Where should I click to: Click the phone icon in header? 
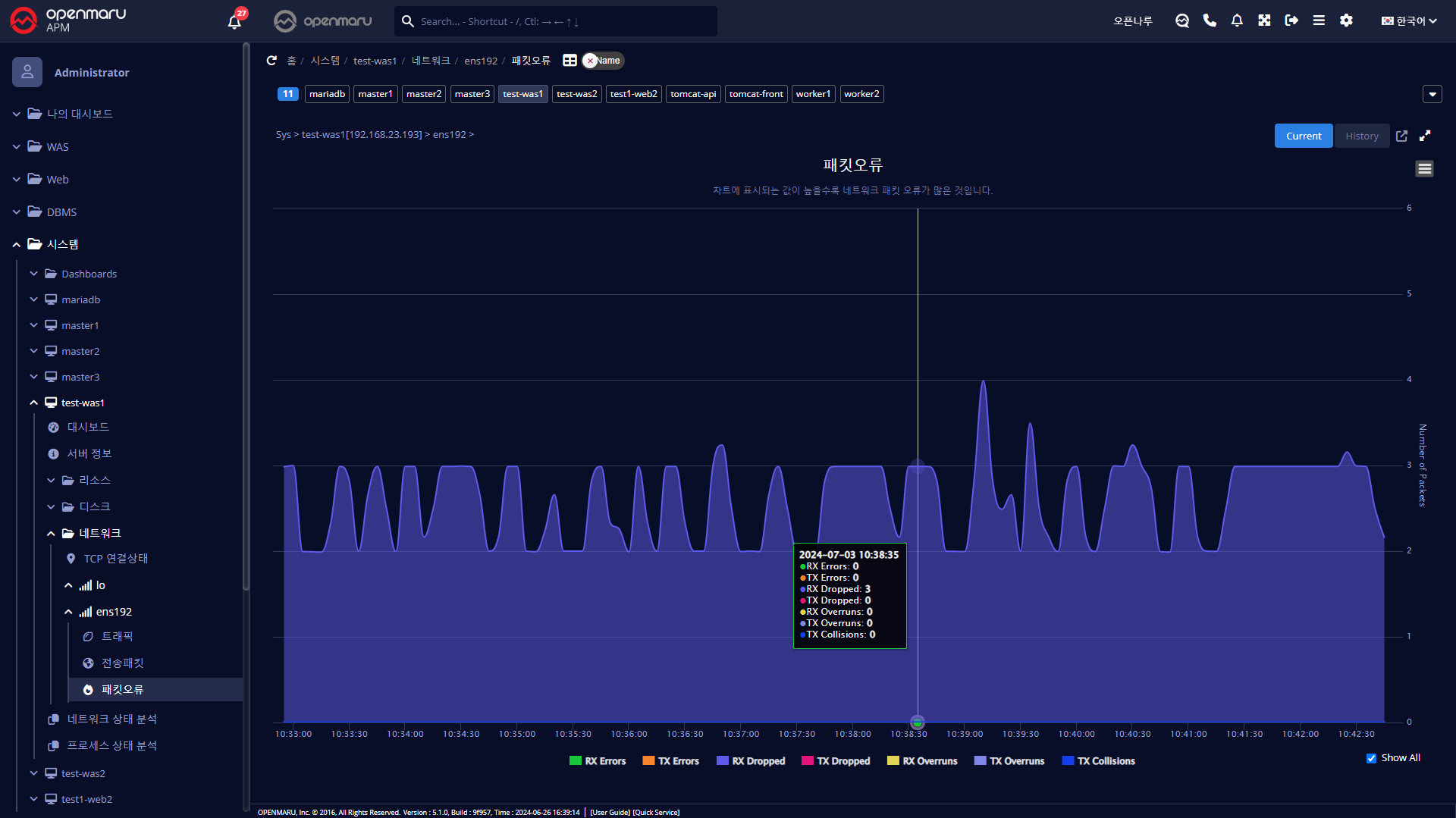(1210, 20)
